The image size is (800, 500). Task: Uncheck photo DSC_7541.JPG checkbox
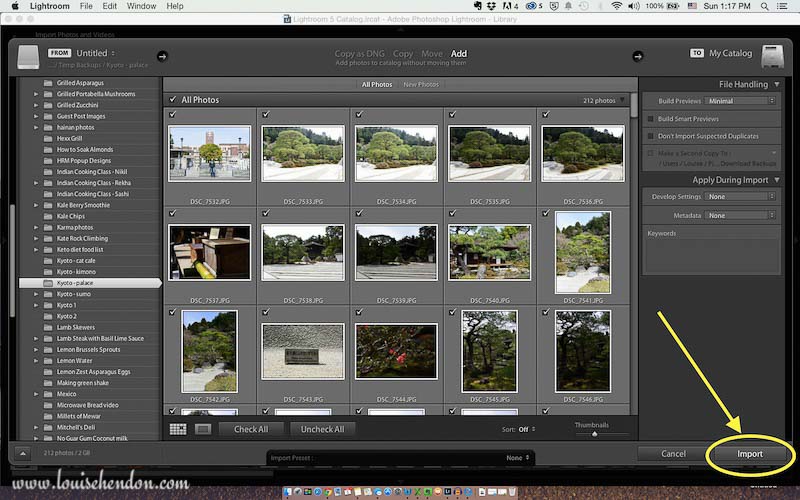click(546, 213)
